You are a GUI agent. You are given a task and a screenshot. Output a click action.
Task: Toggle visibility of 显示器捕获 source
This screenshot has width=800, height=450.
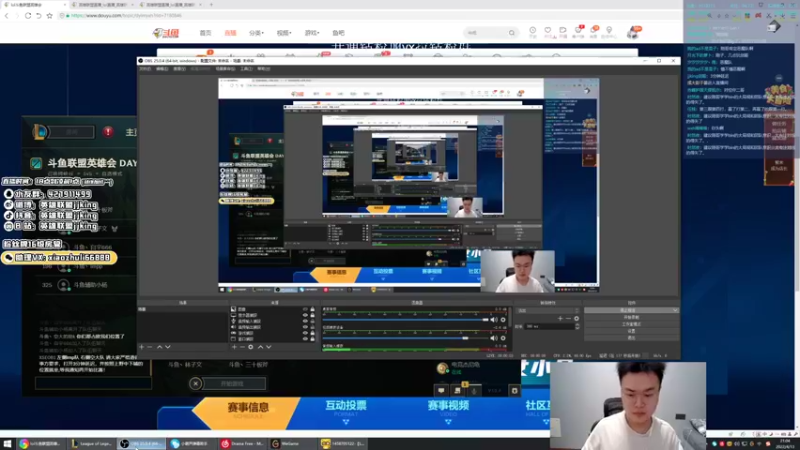pyautogui.click(x=305, y=315)
